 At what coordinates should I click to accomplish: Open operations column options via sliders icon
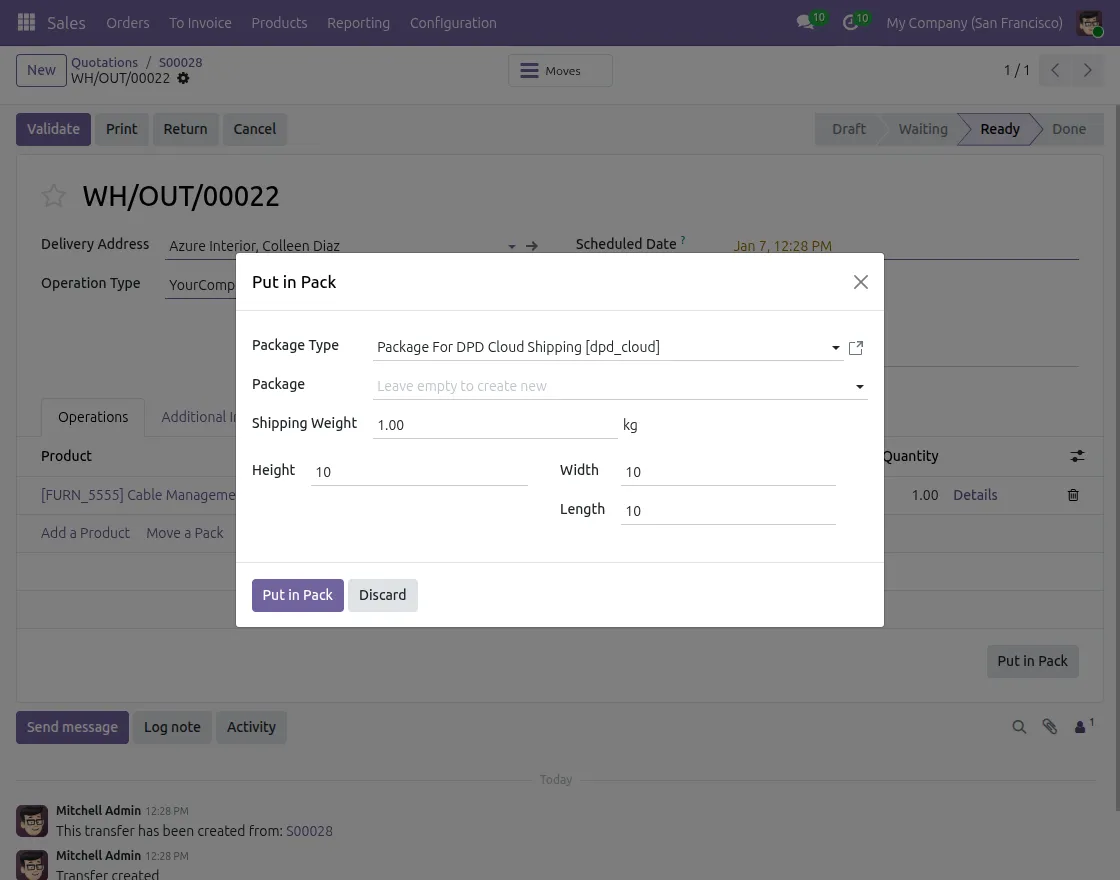[1077, 456]
